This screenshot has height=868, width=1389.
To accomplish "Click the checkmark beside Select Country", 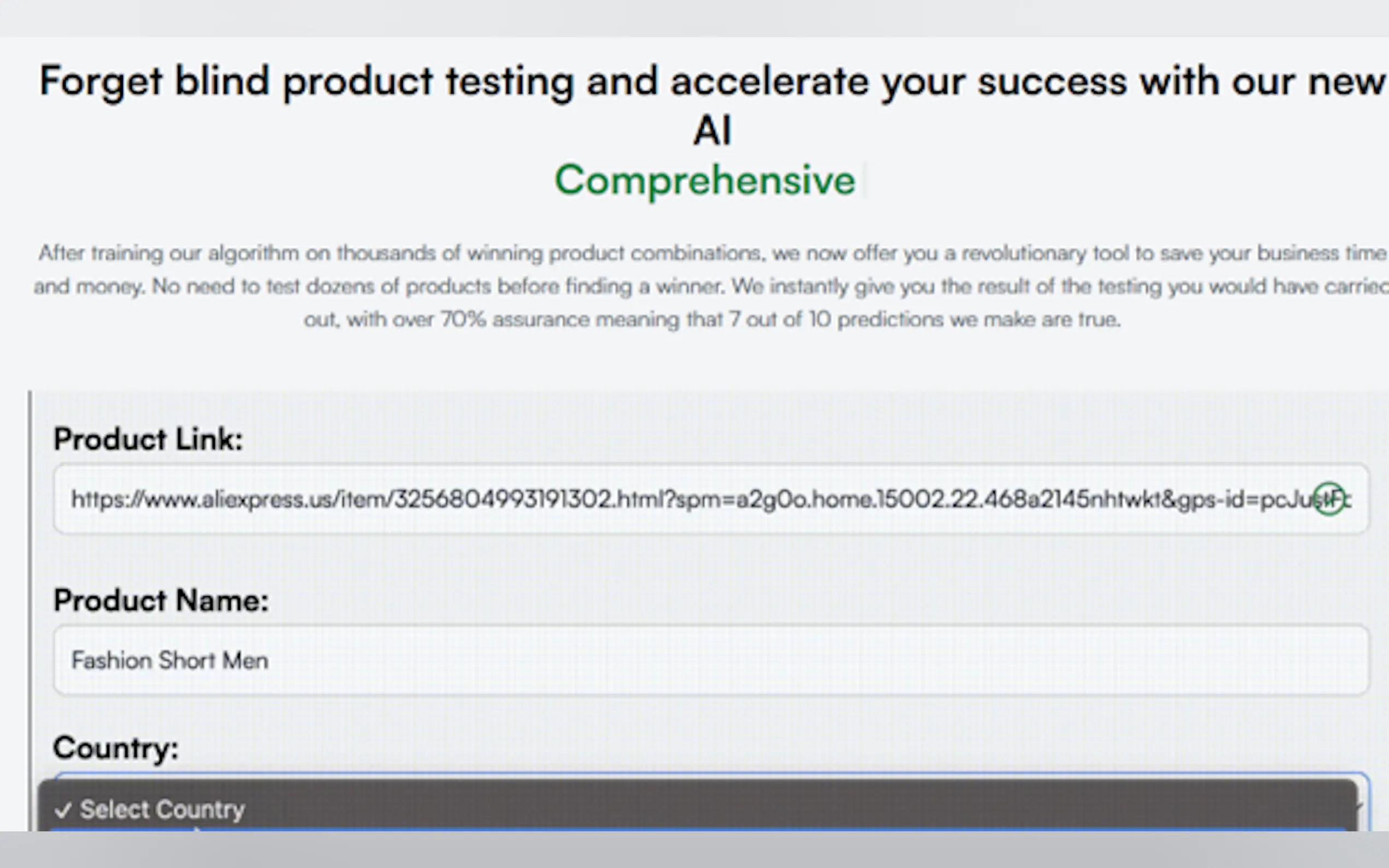I will click(63, 810).
